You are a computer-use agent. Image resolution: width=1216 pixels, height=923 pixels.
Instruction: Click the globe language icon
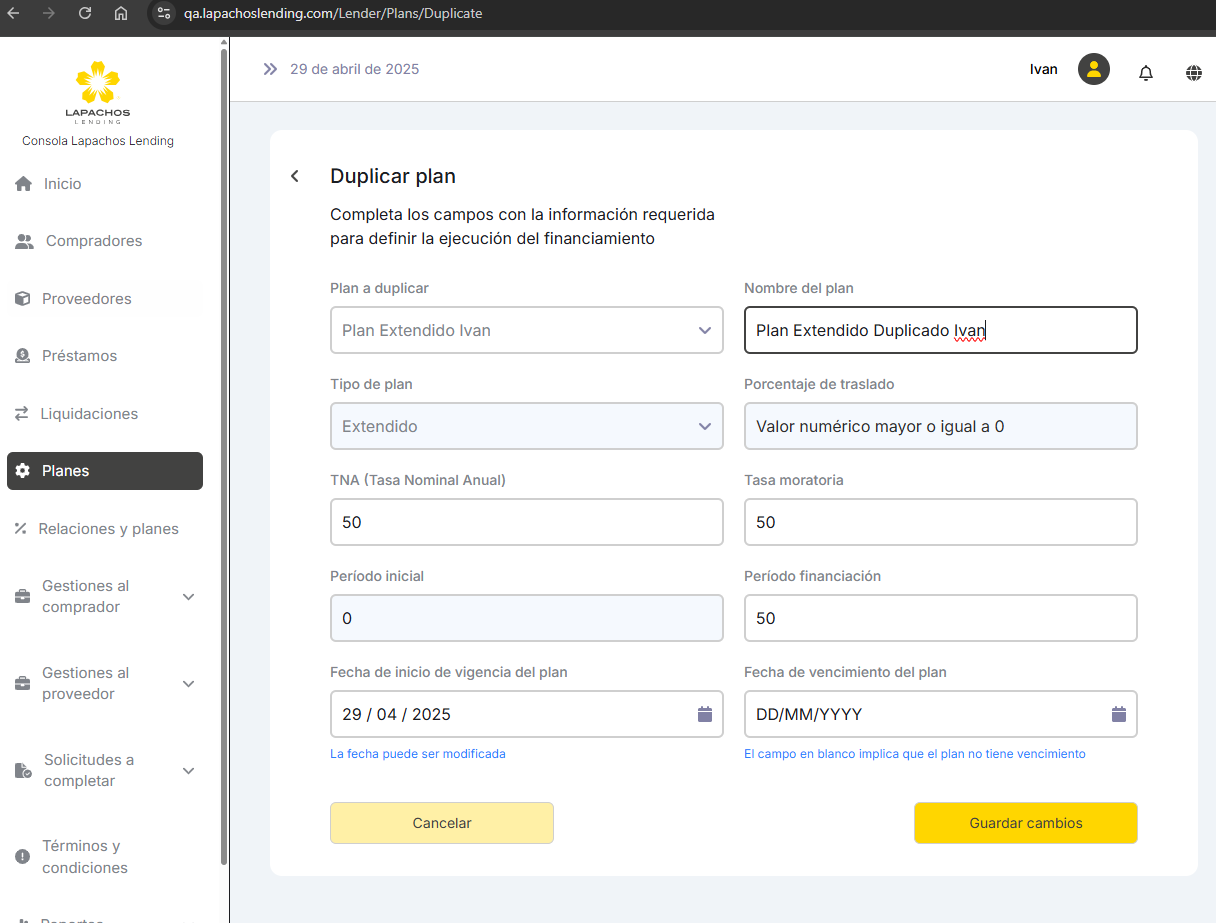(x=1193, y=72)
